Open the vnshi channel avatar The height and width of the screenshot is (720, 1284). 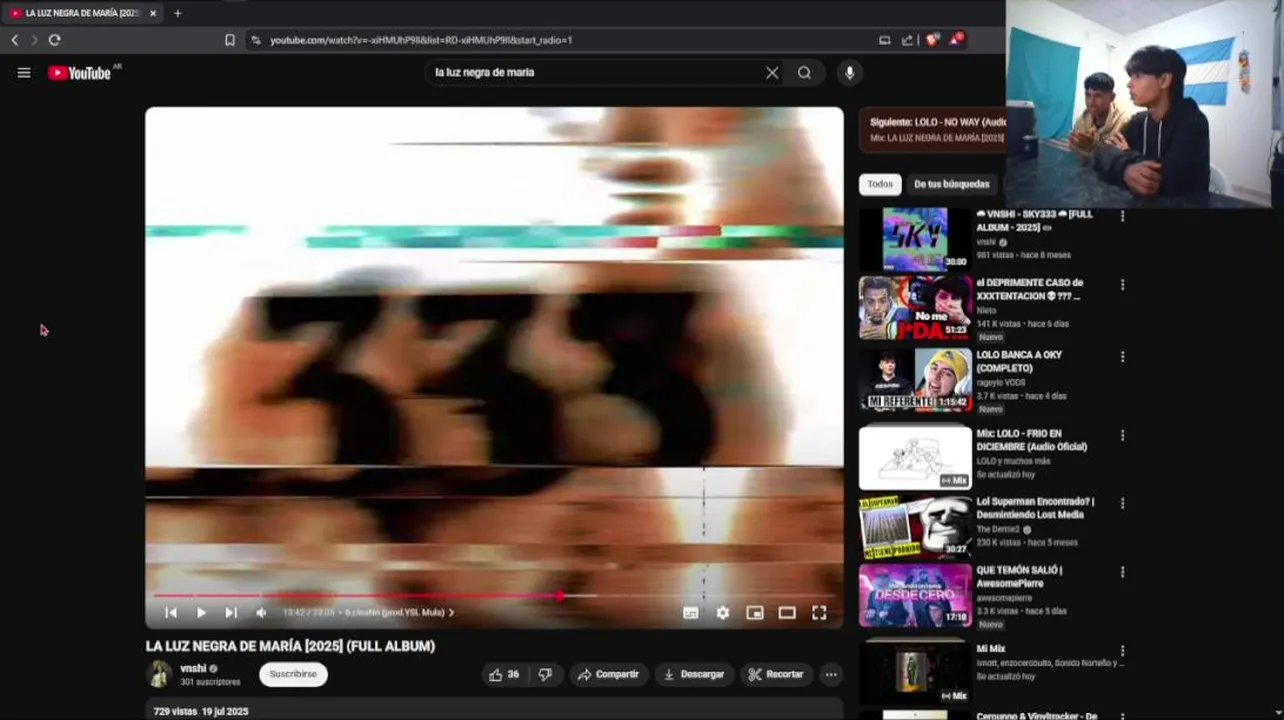(x=160, y=674)
